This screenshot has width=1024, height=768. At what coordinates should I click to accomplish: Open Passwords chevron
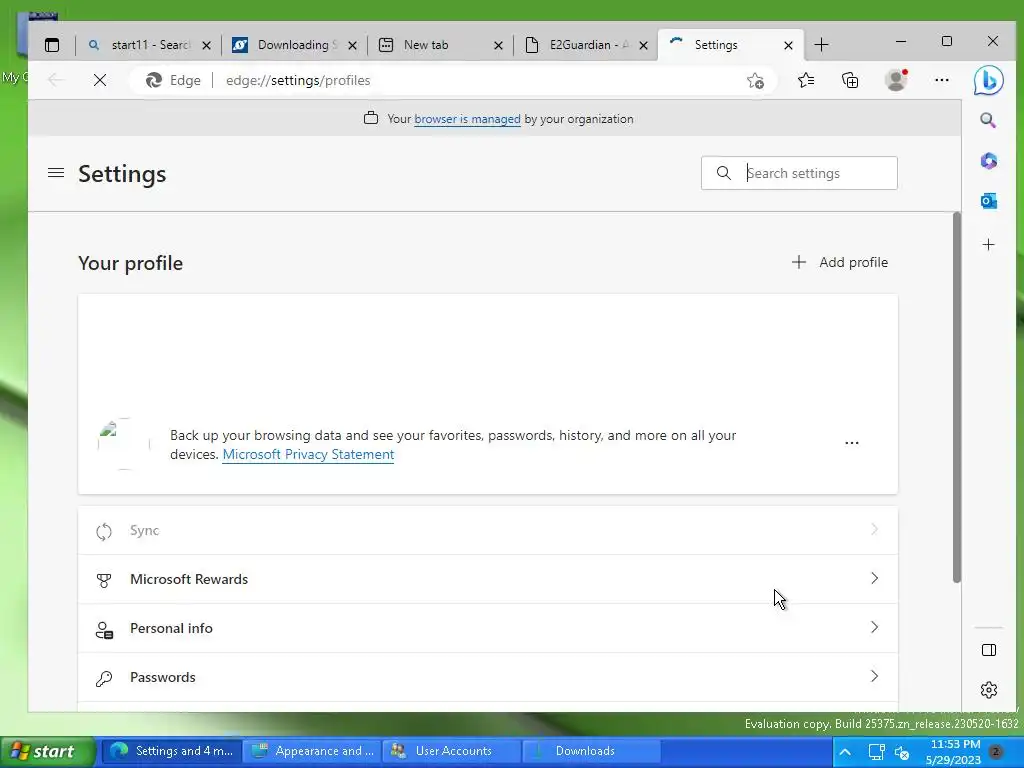[874, 677]
